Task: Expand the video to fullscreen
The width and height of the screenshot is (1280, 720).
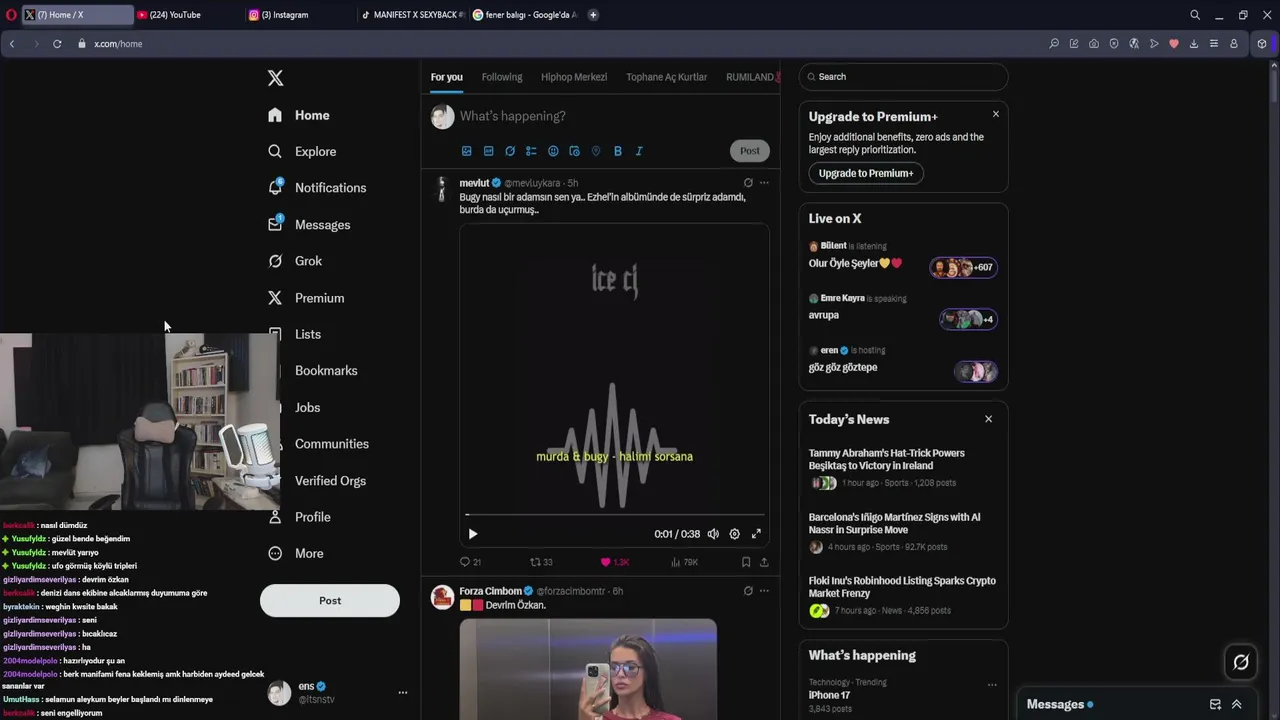Action: coord(756,534)
